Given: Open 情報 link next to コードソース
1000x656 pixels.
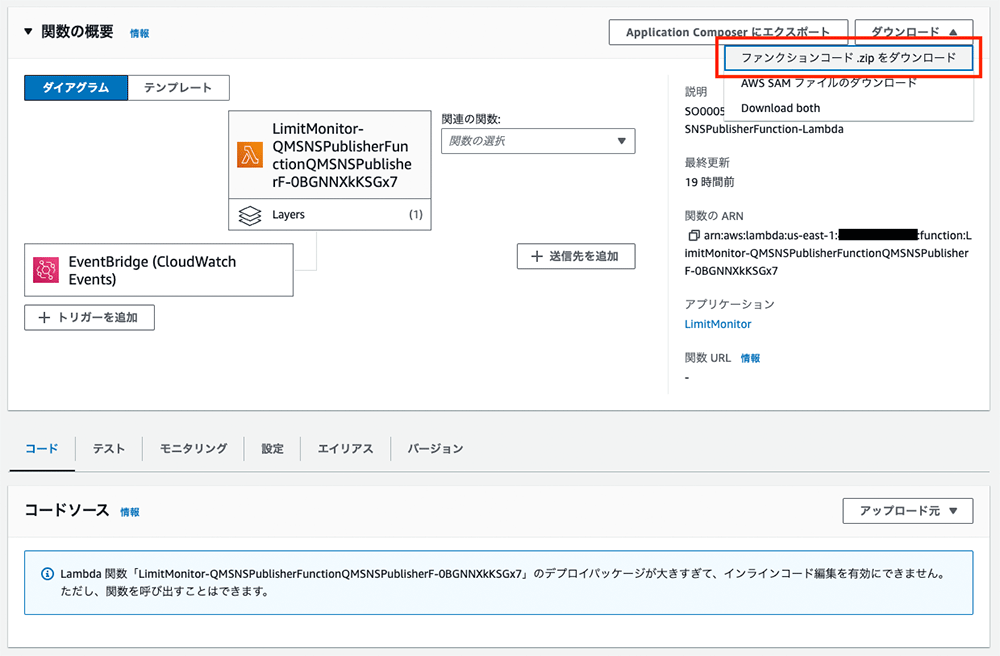Looking at the screenshot, I should click(129, 512).
